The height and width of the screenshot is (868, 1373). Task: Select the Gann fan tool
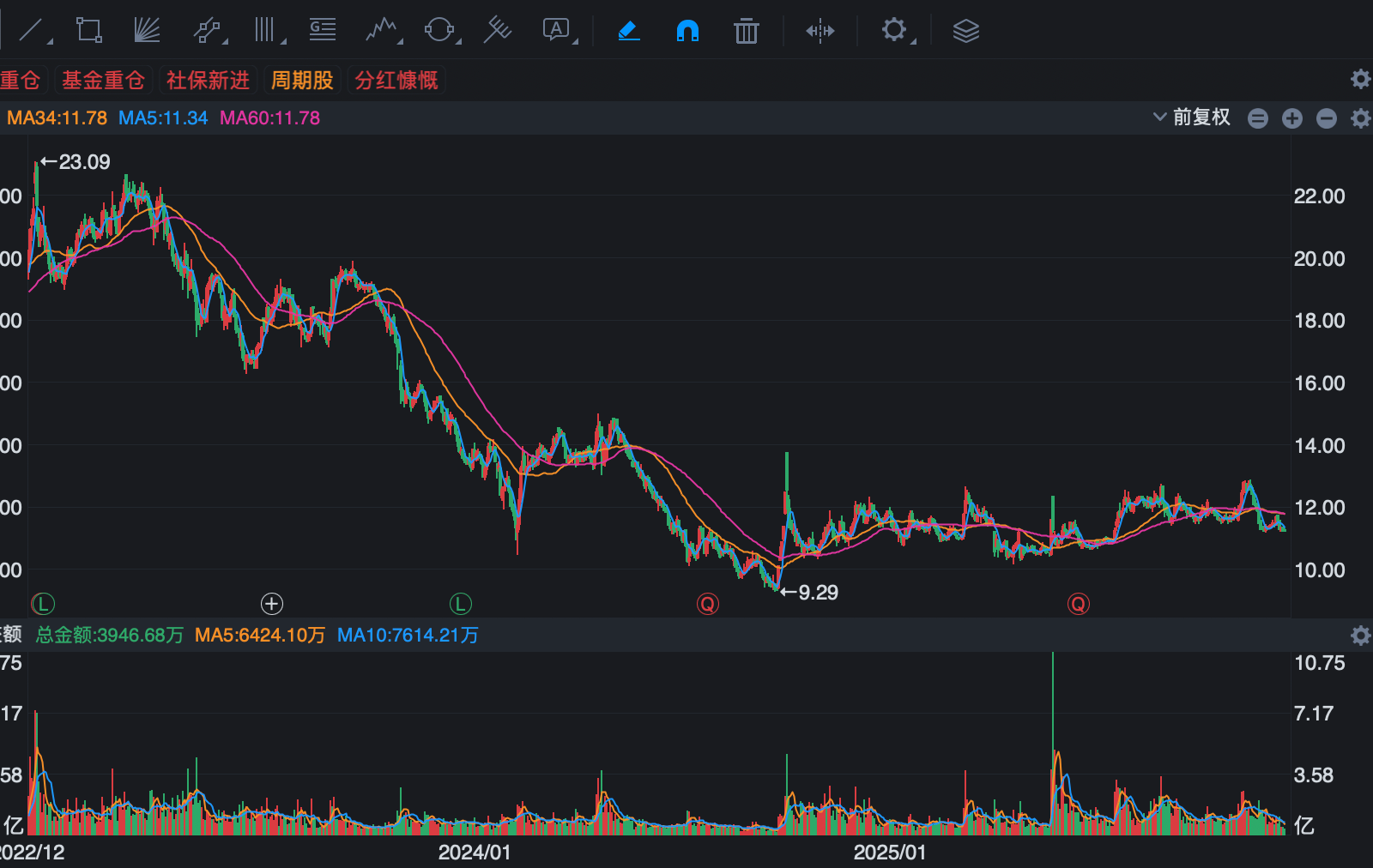(148, 30)
